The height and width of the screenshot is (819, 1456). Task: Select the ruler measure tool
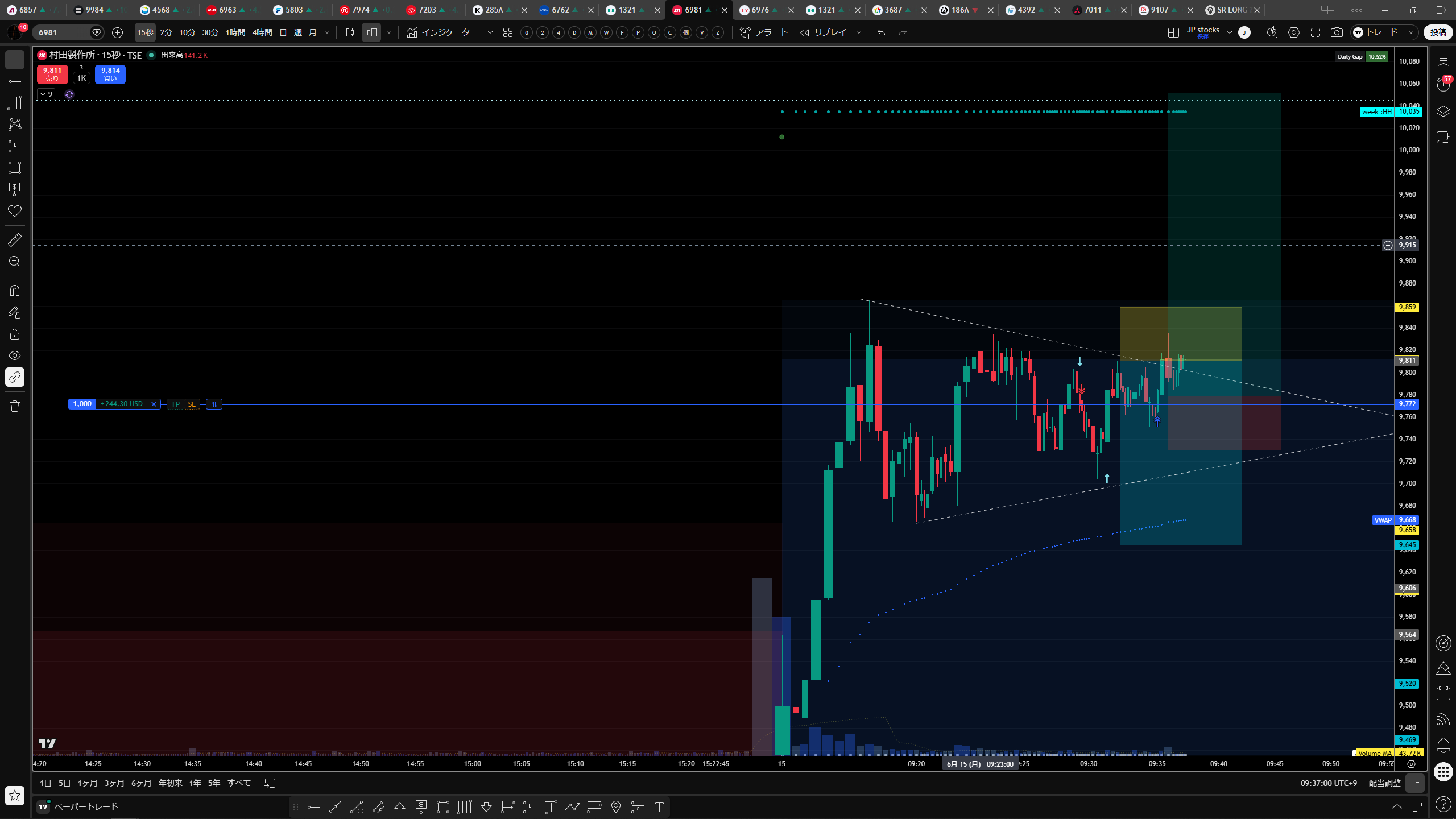(15, 239)
